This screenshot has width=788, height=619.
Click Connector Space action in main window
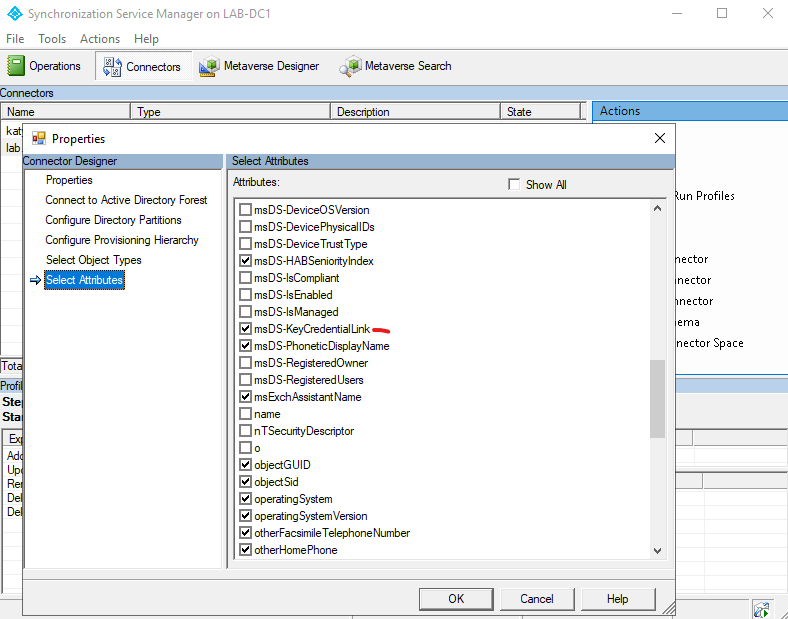tap(710, 343)
